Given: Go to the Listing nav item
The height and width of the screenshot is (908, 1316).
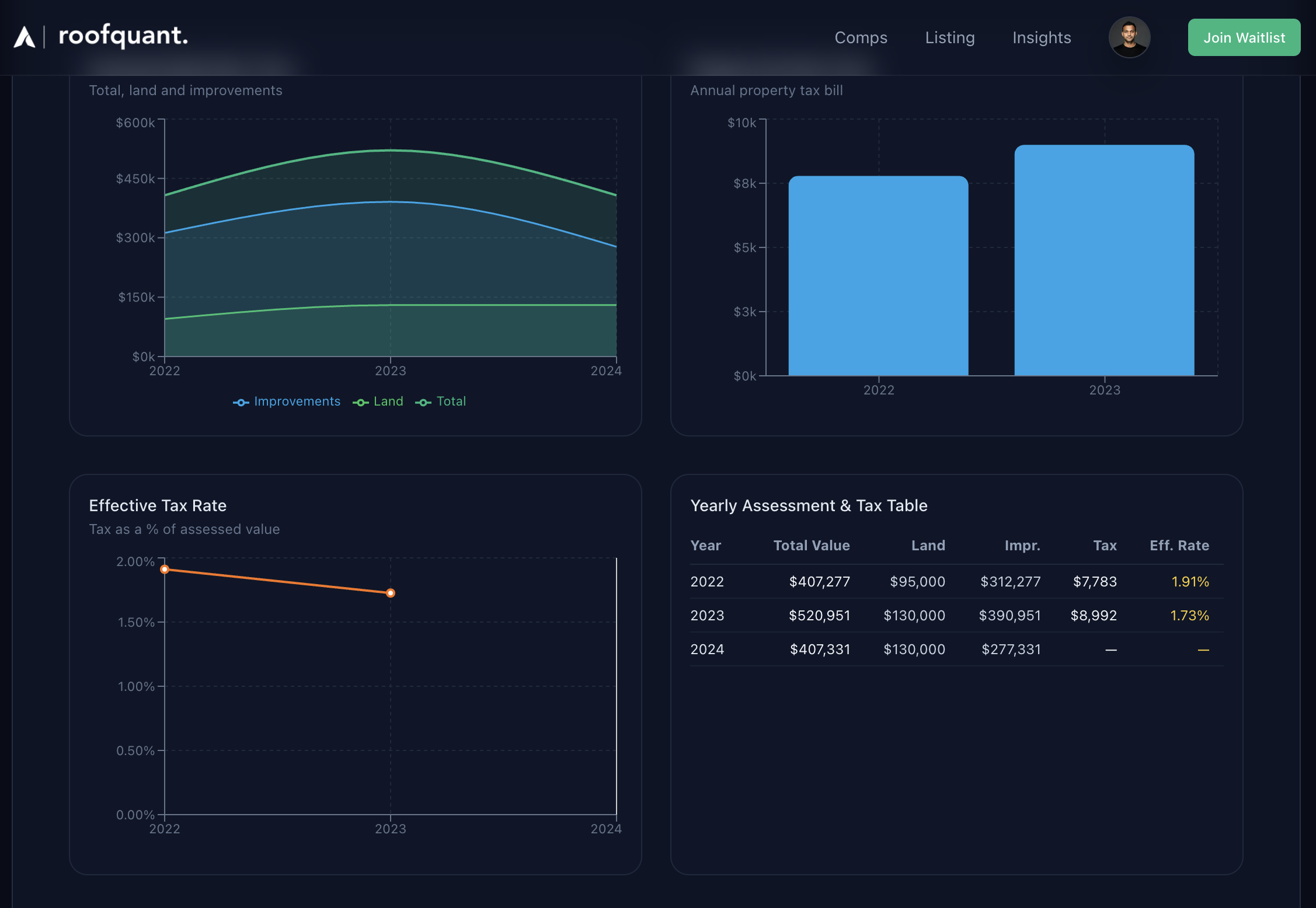Looking at the screenshot, I should click(949, 37).
